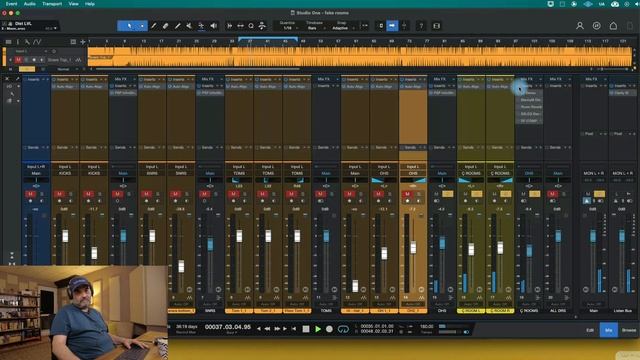Select the Listen speaker tool
Screen dimensions: 640x360
click(213, 26)
